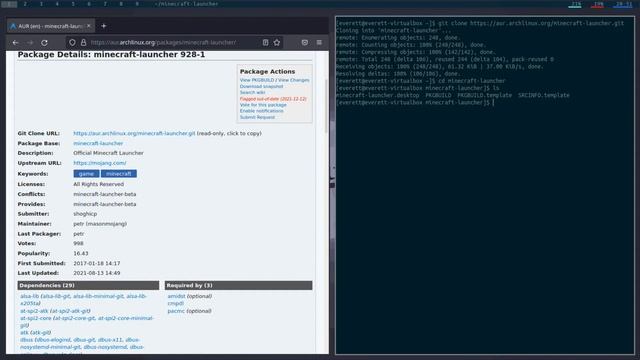Click First Submitted date 2017-01-18

point(97,263)
